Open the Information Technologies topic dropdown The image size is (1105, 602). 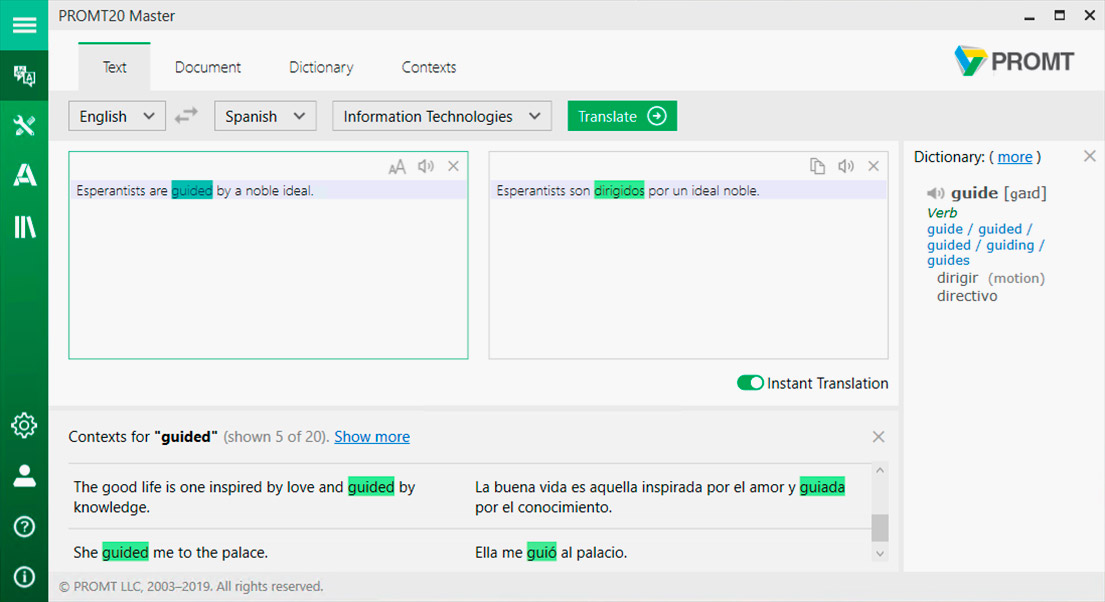coord(441,116)
